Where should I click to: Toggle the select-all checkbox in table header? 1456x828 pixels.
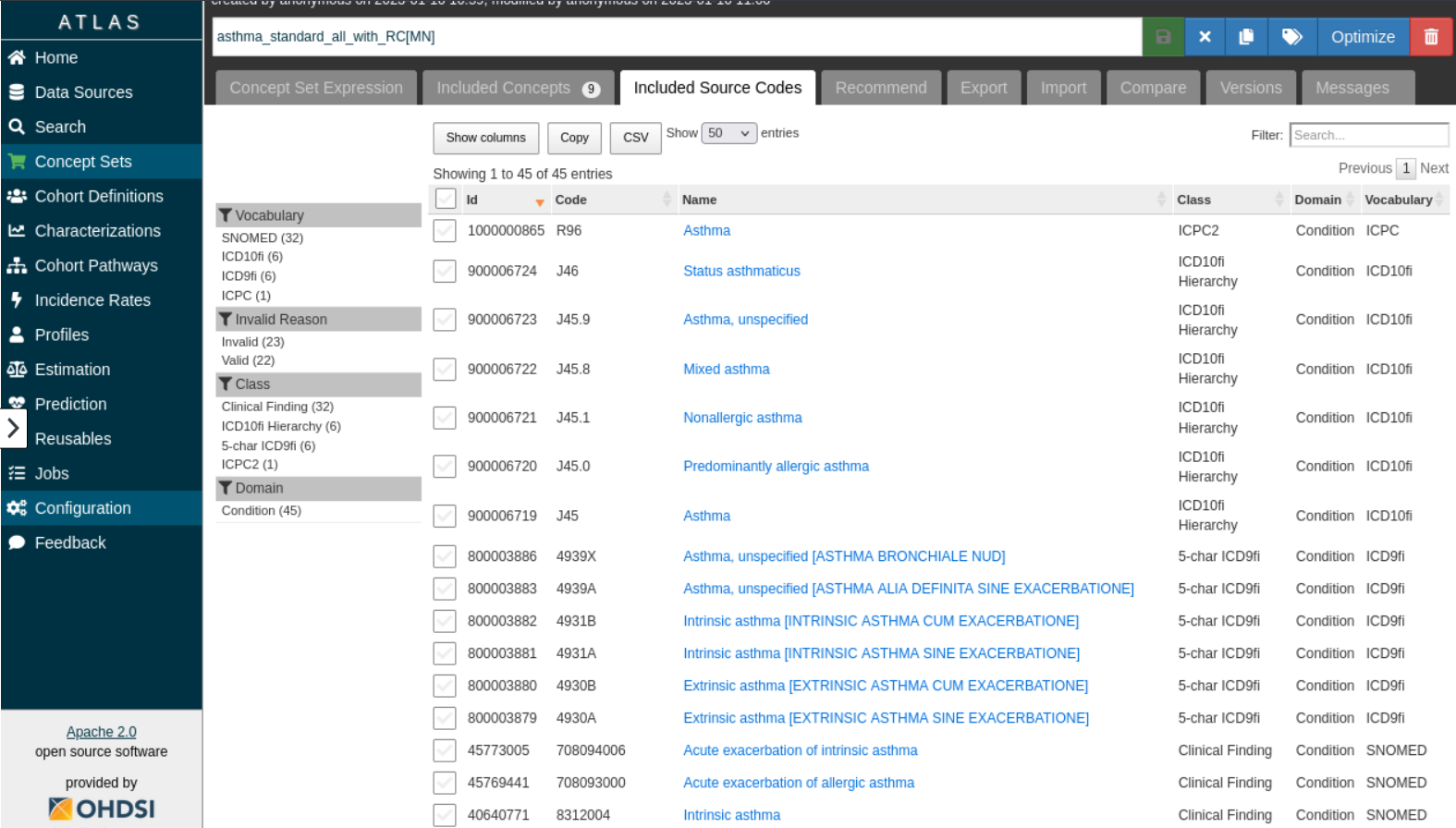pyautogui.click(x=446, y=199)
